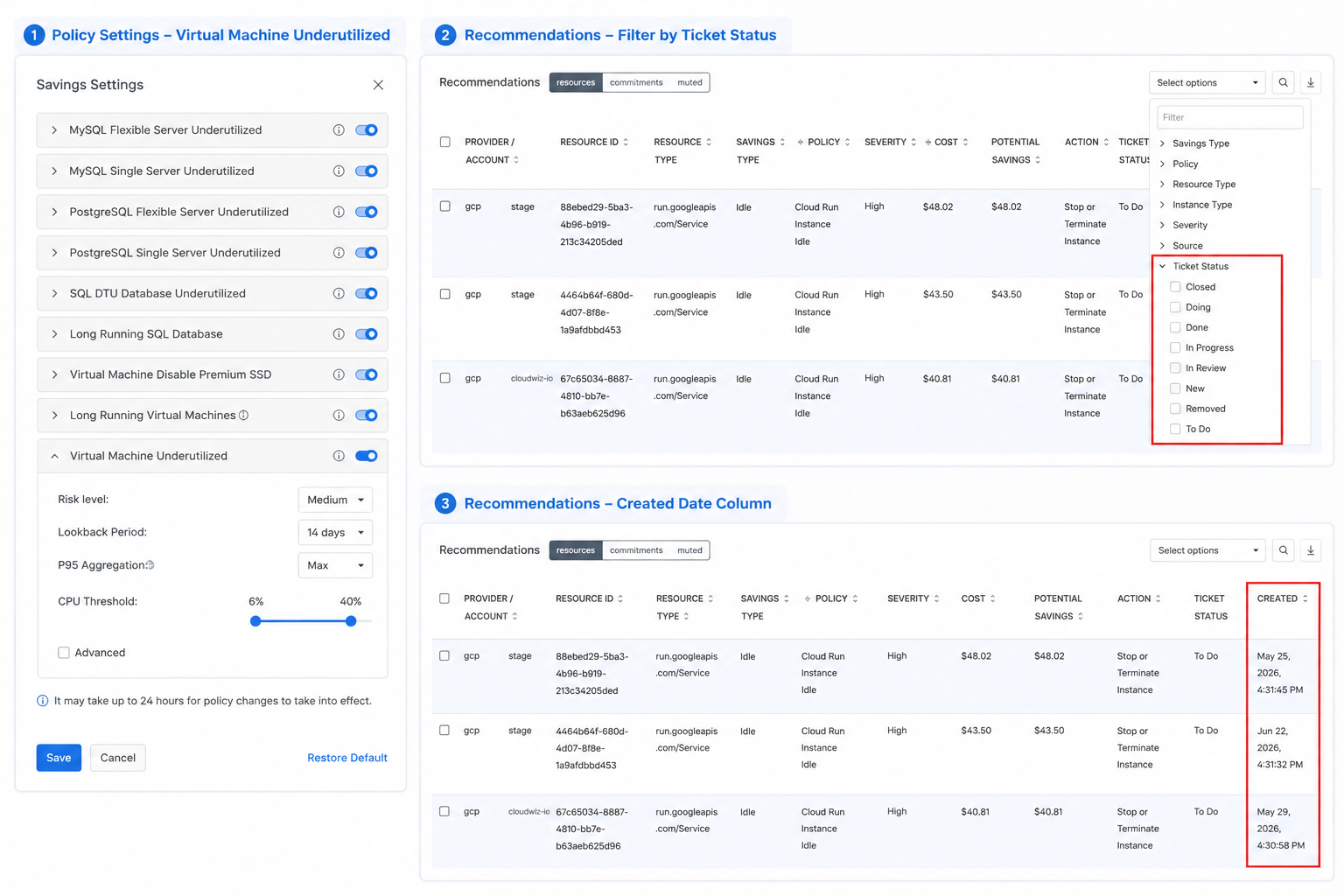This screenshot has width=1344, height=896.
Task: Click the Save button
Action: (59, 758)
